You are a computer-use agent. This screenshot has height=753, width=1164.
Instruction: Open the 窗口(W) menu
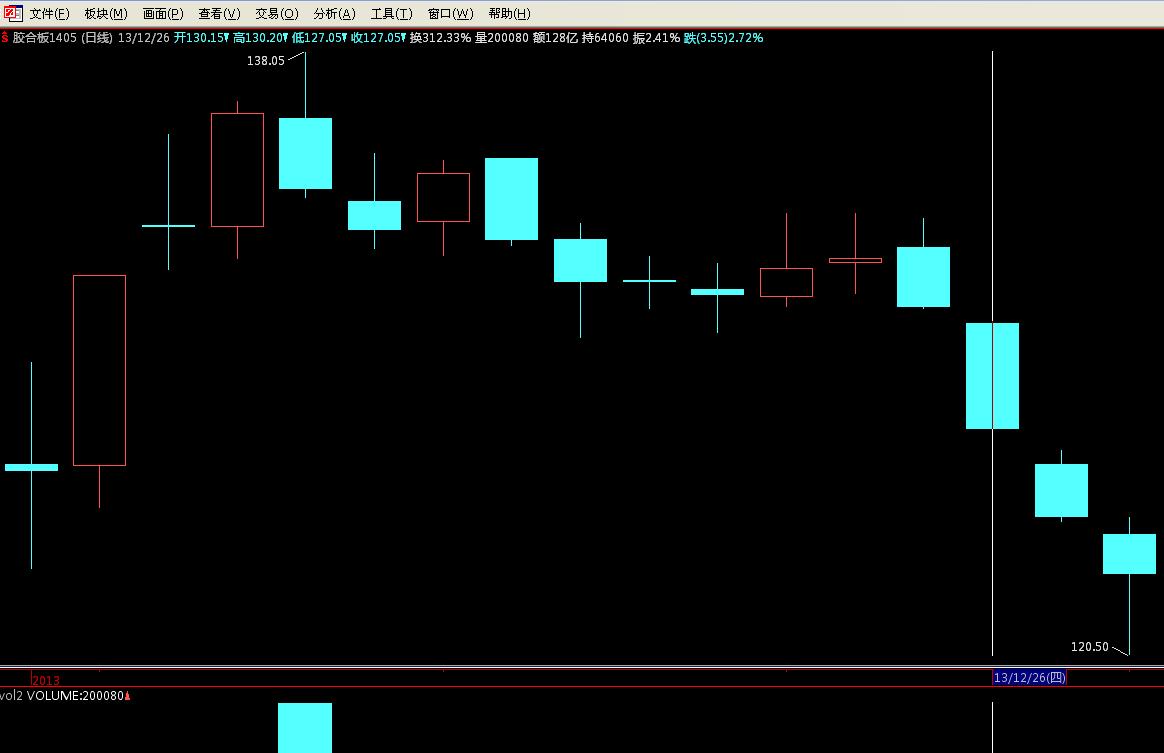coord(450,14)
